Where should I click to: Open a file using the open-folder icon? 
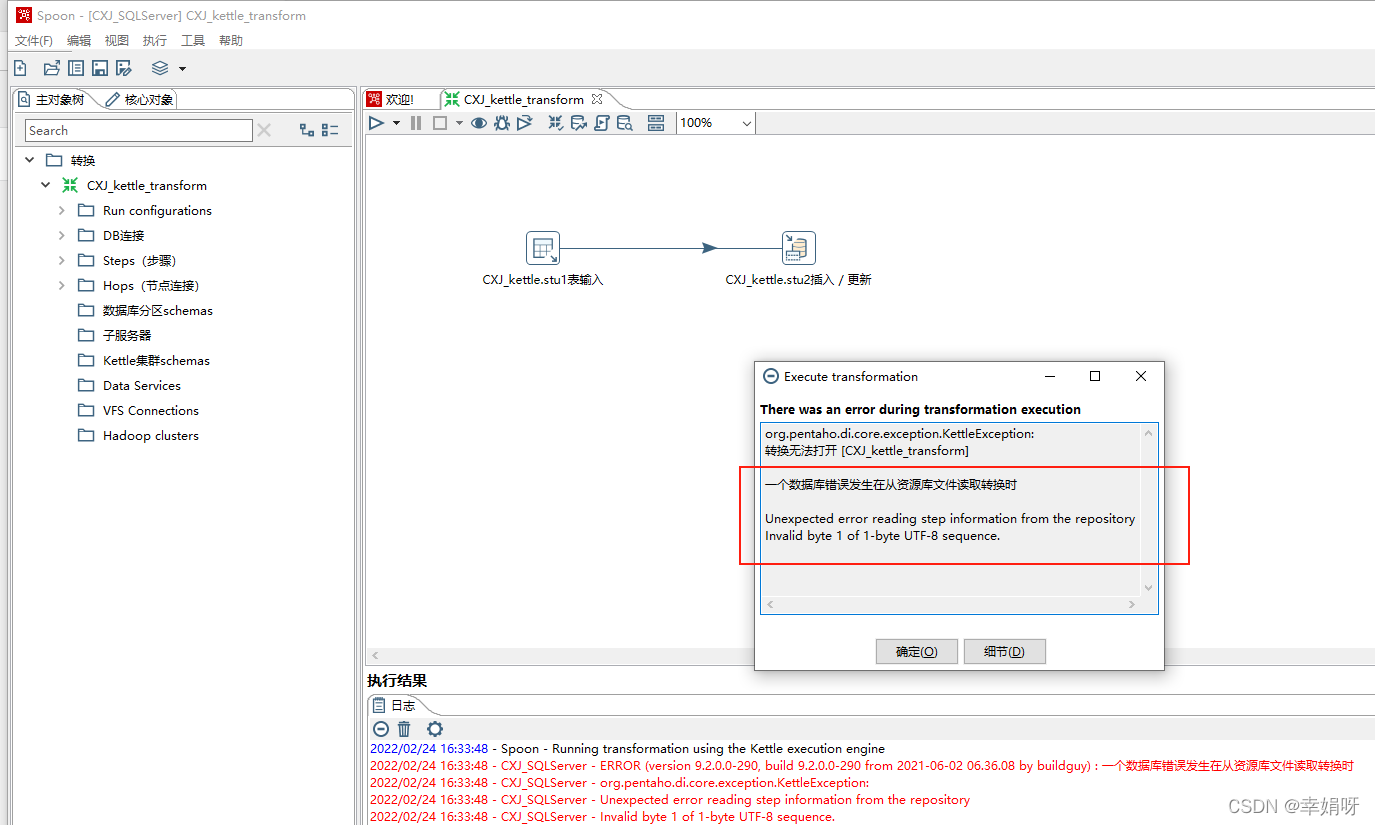pos(51,67)
